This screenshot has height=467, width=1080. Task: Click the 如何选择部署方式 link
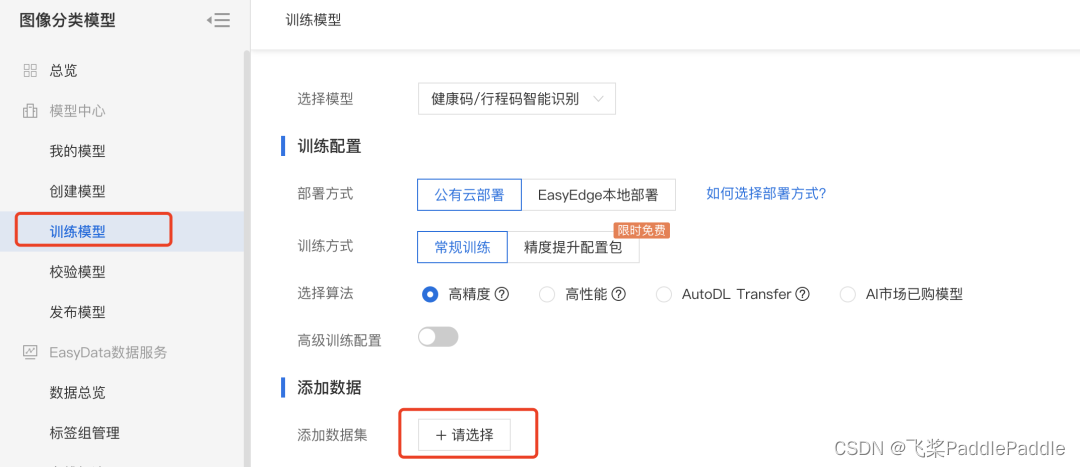click(x=766, y=193)
